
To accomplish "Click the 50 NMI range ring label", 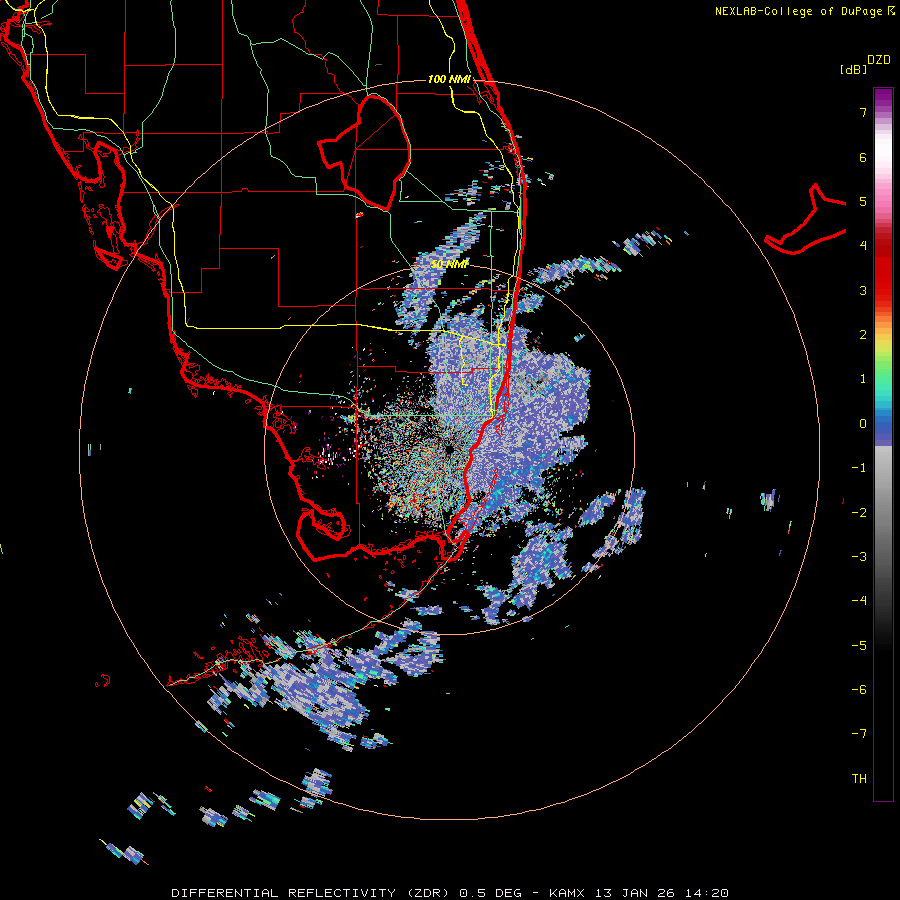I will [449, 265].
